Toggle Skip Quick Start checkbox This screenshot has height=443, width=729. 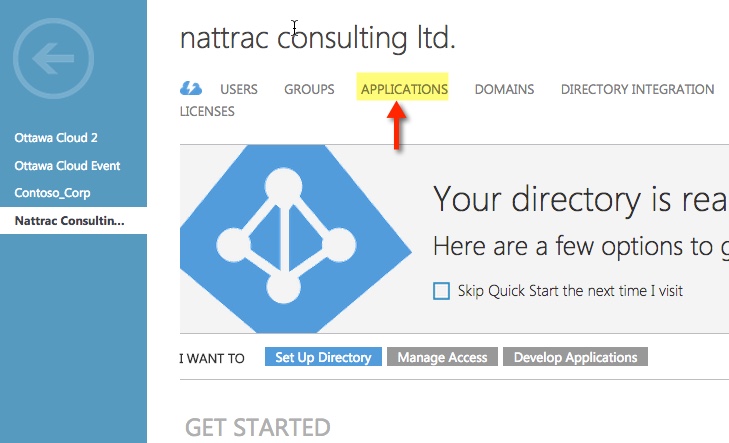pos(441,291)
